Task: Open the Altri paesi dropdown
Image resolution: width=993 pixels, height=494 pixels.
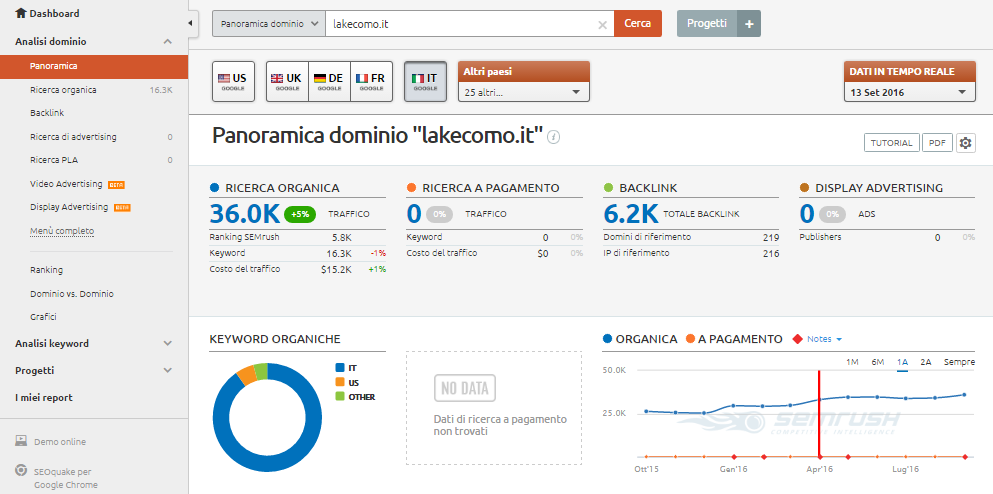Action: point(524,92)
